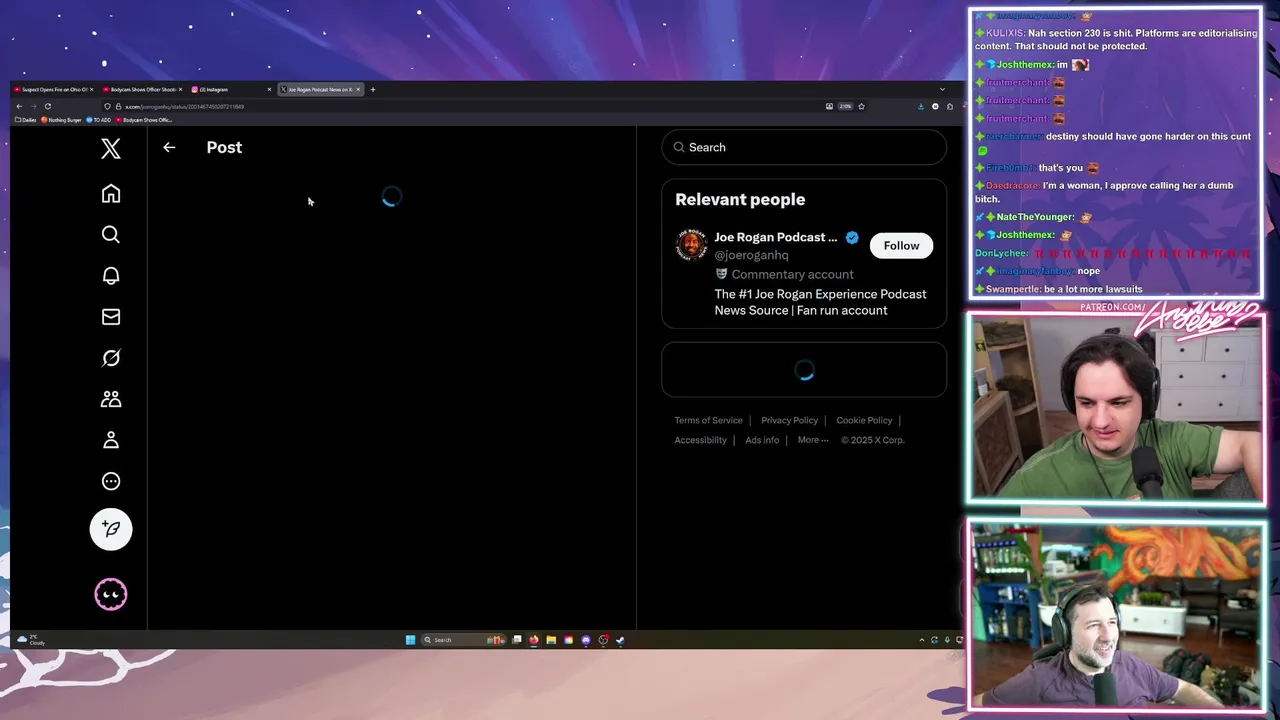Click the browser back arrow

point(19,106)
